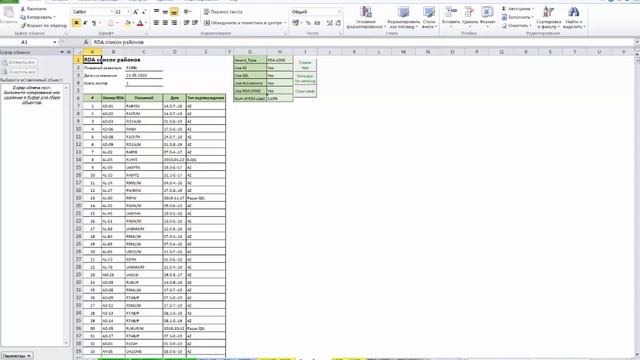Align text left
The image size is (640, 360).
156,23
